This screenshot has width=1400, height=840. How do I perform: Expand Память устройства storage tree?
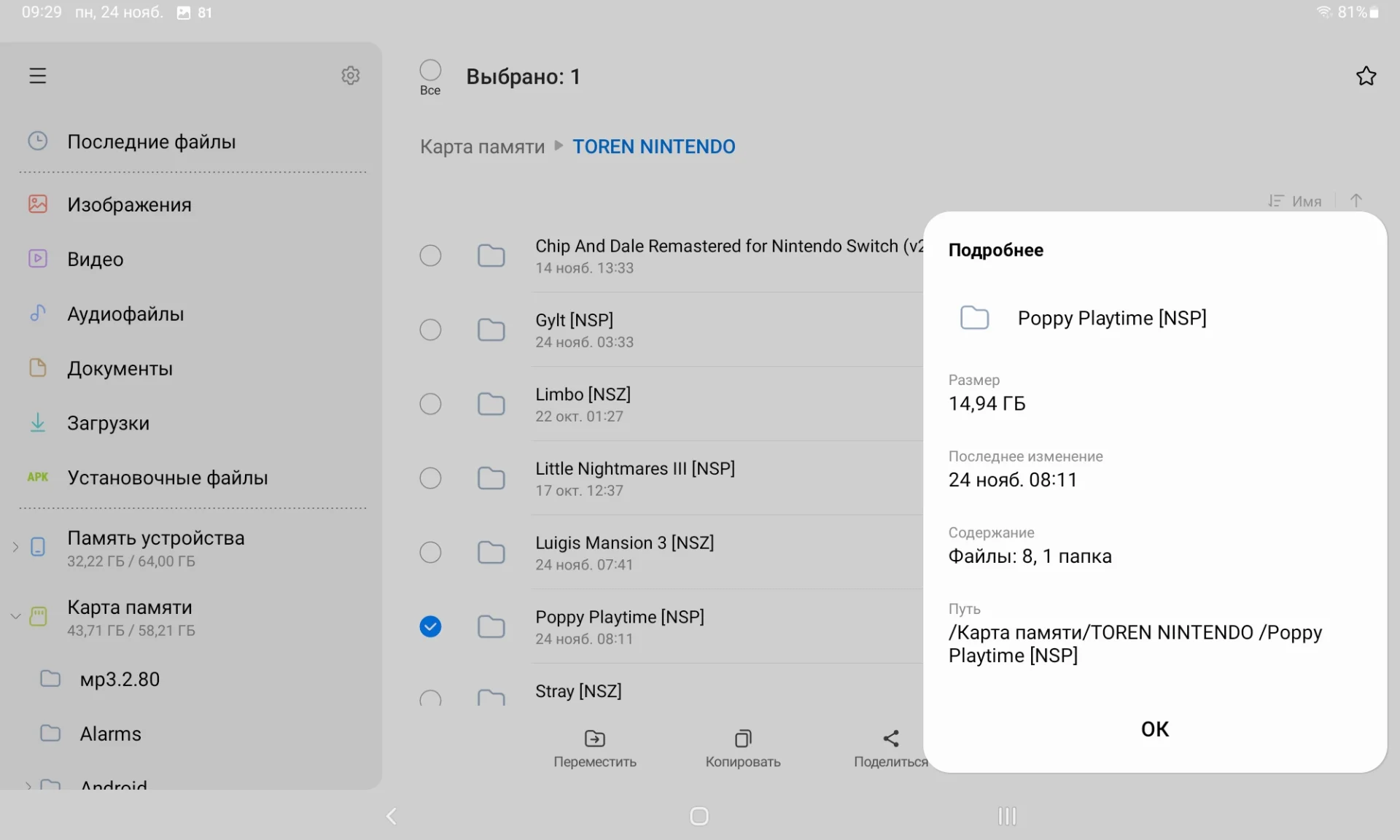pos(15,547)
